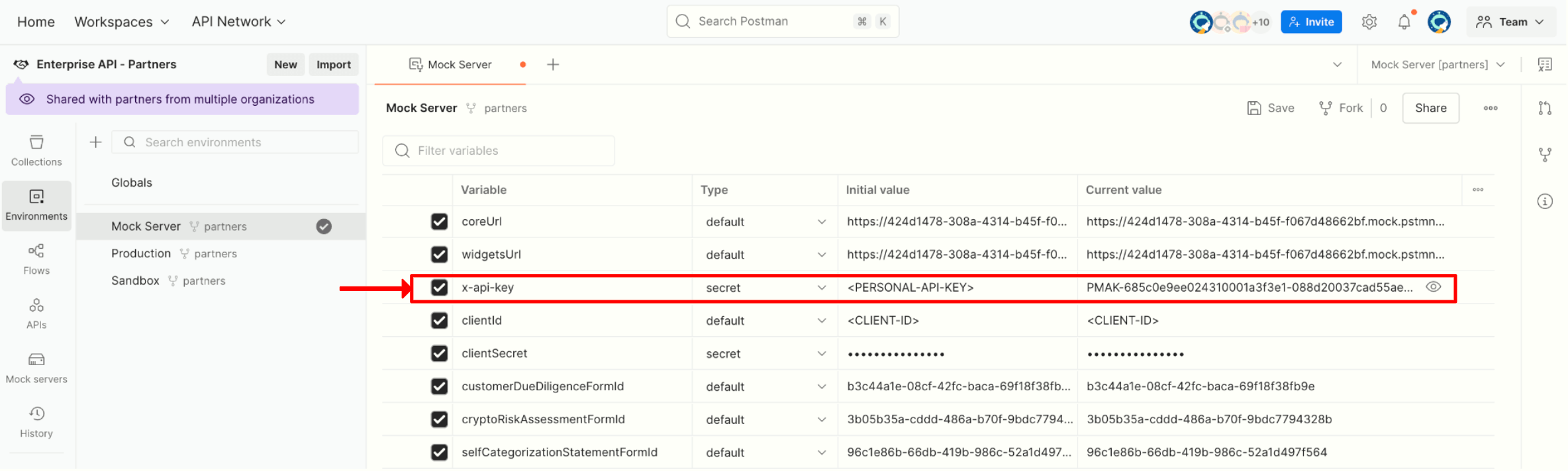Open the Mock Server [partners] environment selector
Image resolution: width=1568 pixels, height=471 pixels.
click(1438, 64)
